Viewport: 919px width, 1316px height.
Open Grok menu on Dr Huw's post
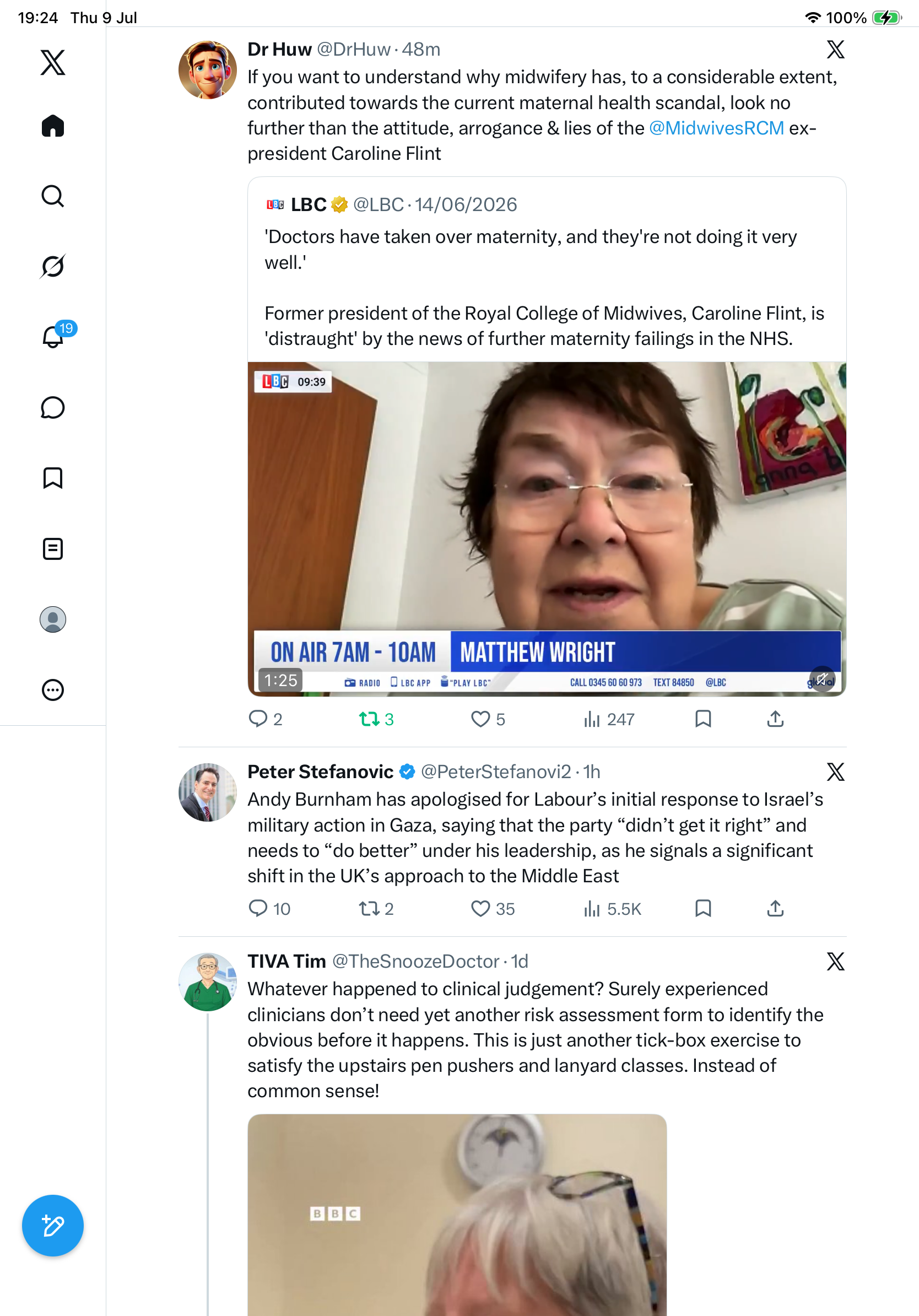(835, 49)
